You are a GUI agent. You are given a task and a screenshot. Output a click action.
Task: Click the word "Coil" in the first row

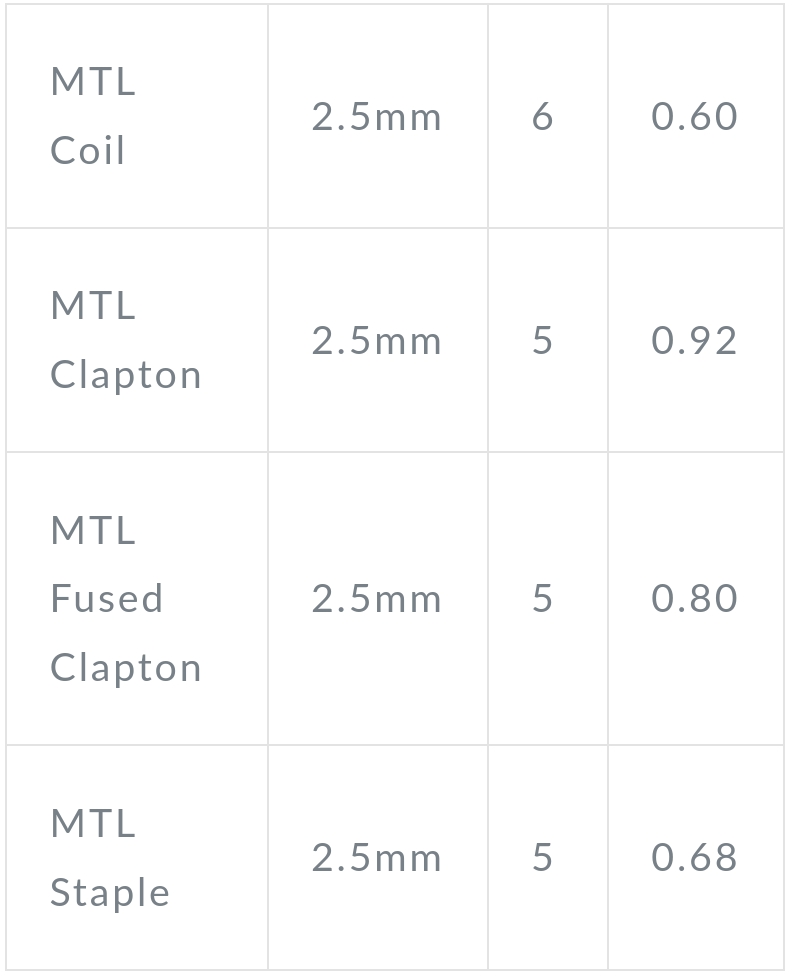[88, 151]
